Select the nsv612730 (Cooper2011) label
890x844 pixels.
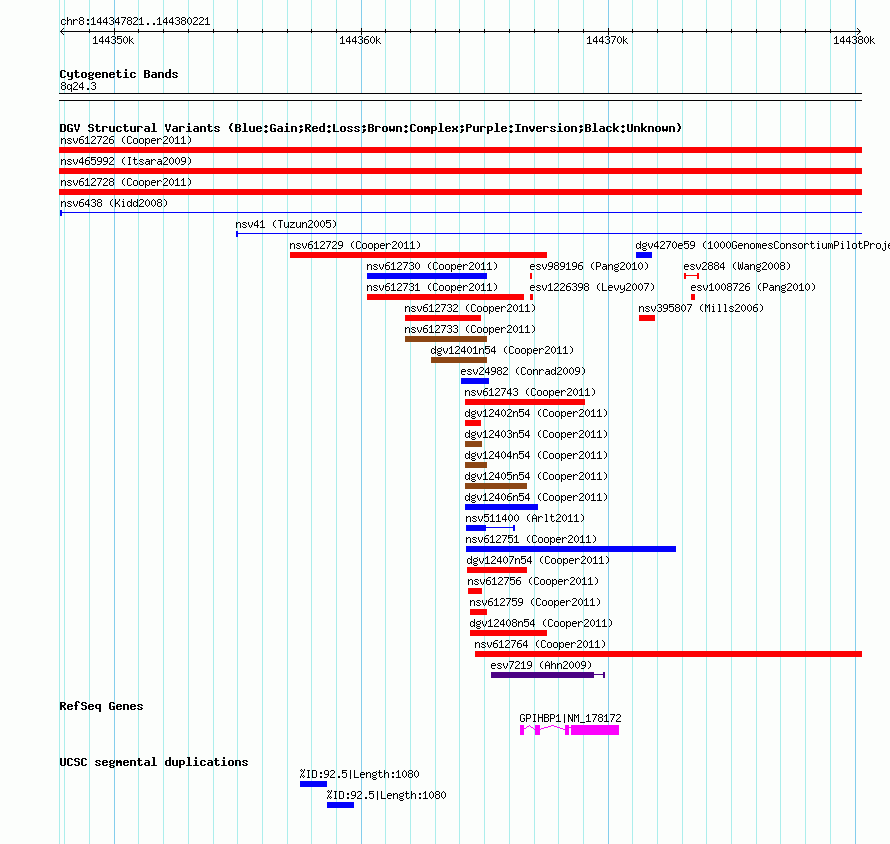point(432,266)
